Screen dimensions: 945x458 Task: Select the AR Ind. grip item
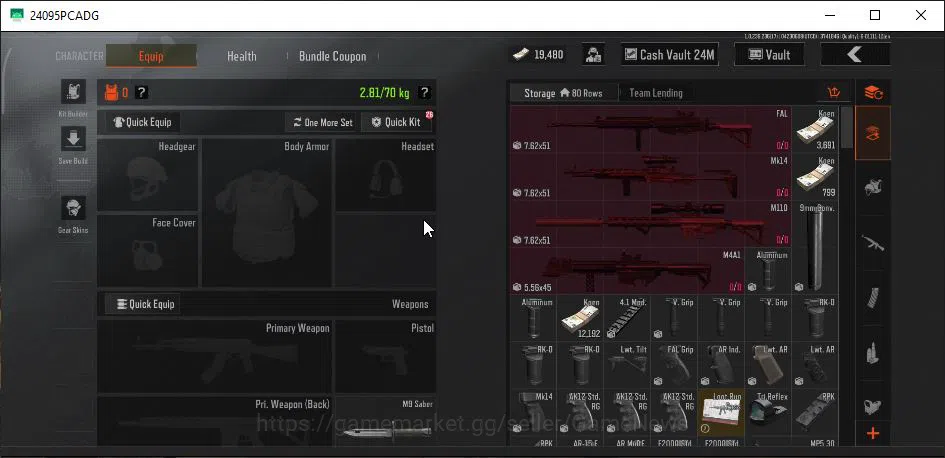click(721, 365)
